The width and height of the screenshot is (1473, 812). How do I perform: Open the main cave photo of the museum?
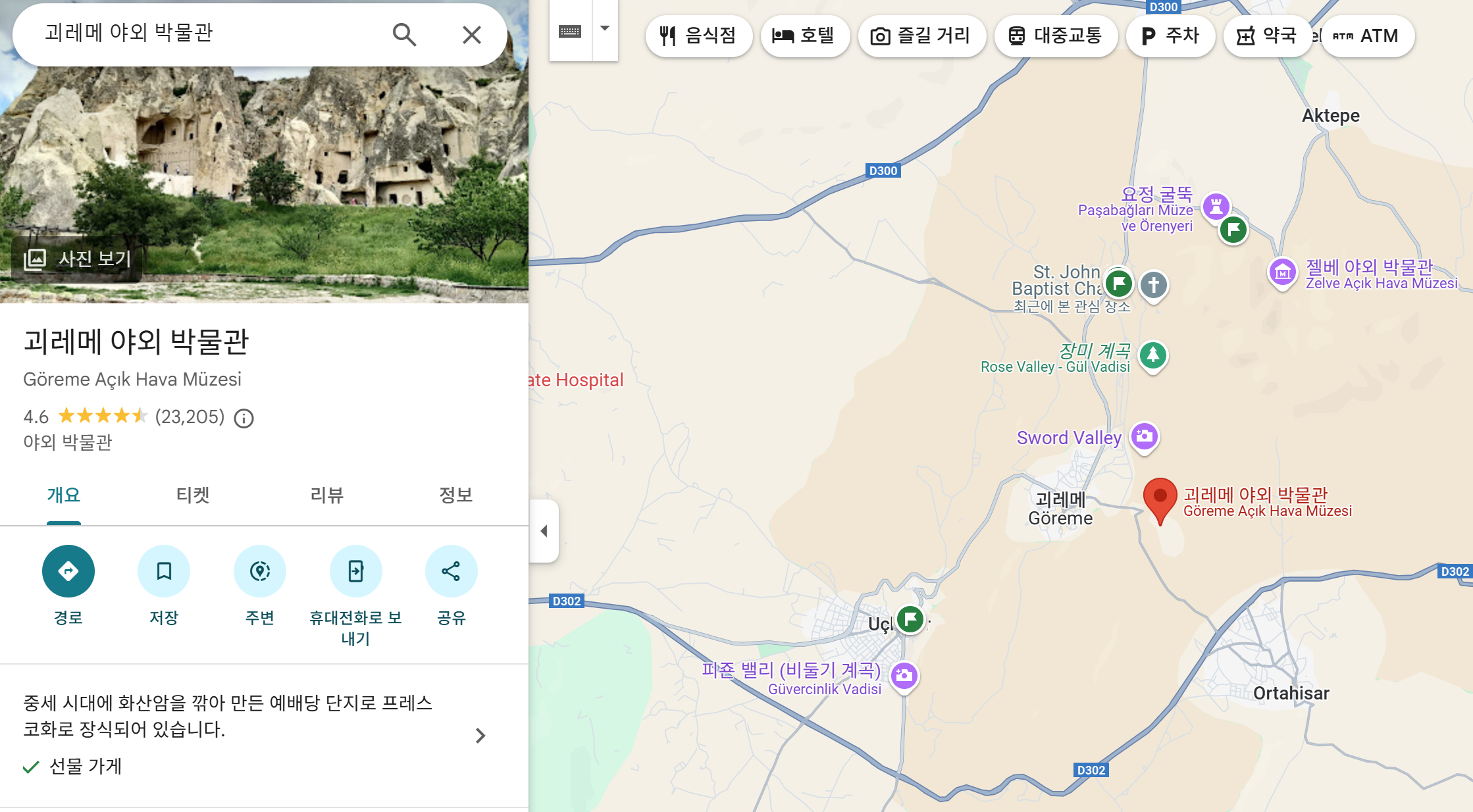[264, 152]
